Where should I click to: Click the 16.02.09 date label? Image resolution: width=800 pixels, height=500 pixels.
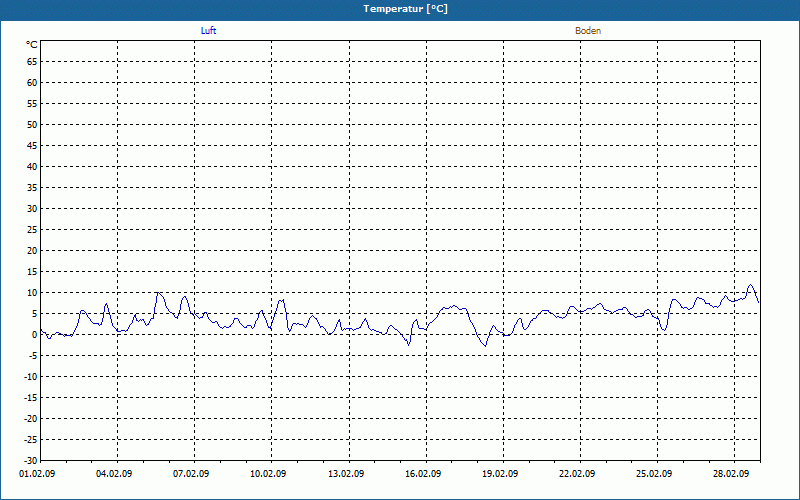423,474
